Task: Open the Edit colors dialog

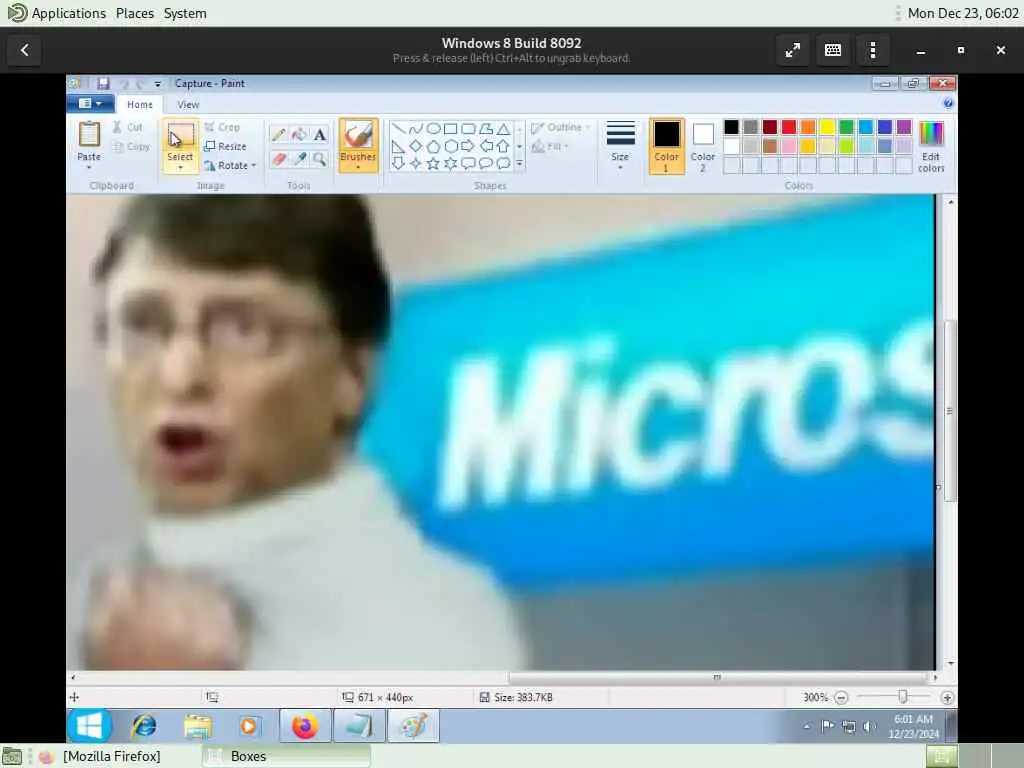Action: click(931, 146)
